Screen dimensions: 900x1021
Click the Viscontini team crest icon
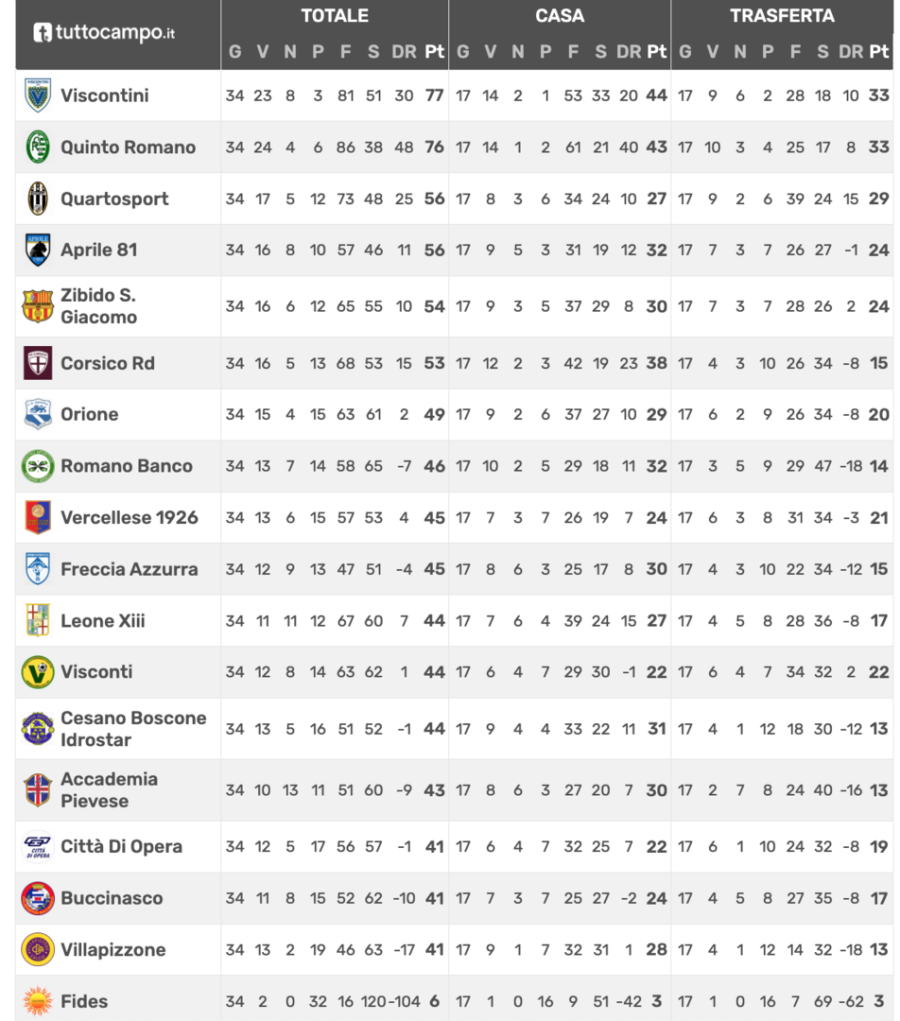[x=38, y=95]
